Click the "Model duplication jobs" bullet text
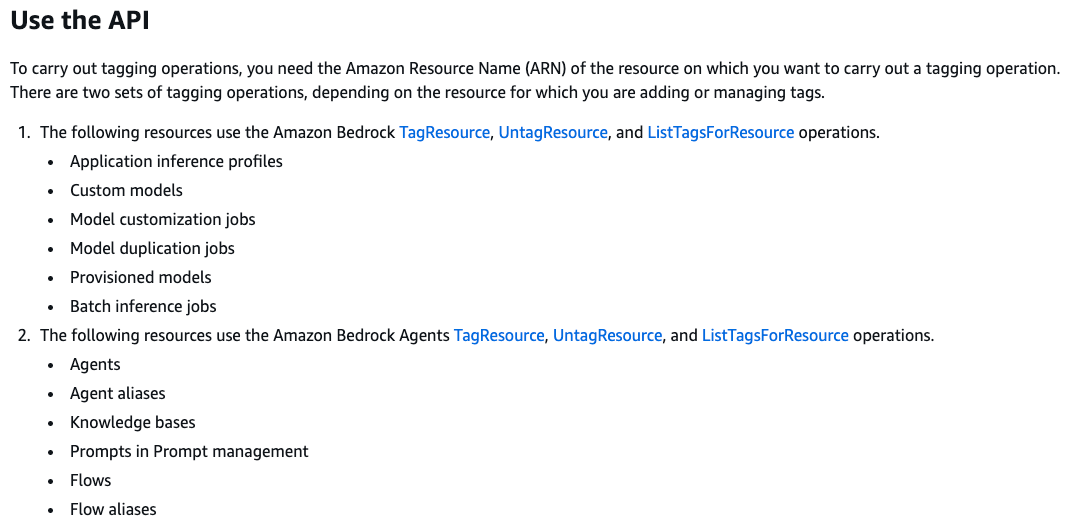This screenshot has width=1086, height=527. [152, 249]
